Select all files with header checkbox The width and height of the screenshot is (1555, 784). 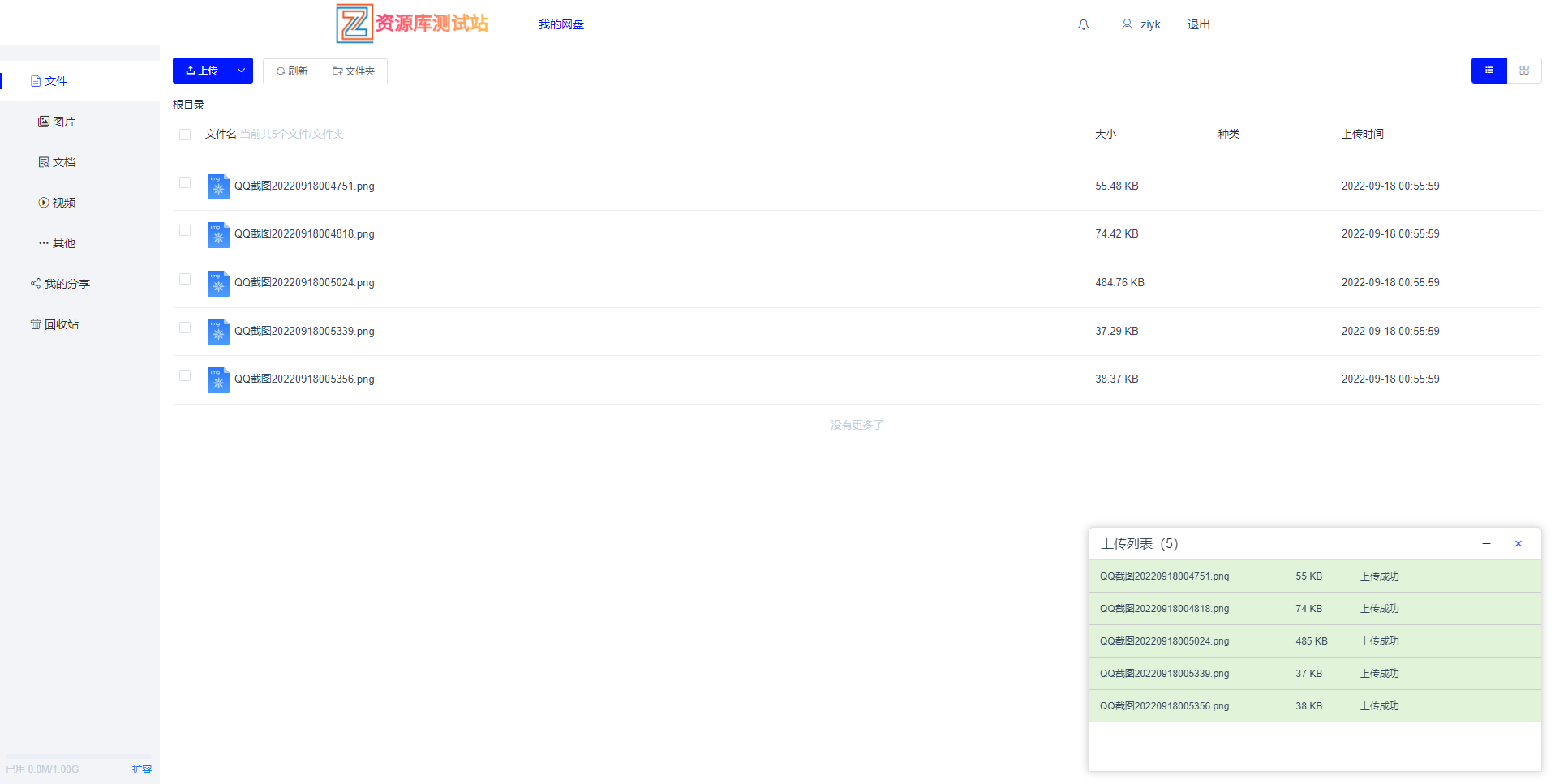[185, 135]
